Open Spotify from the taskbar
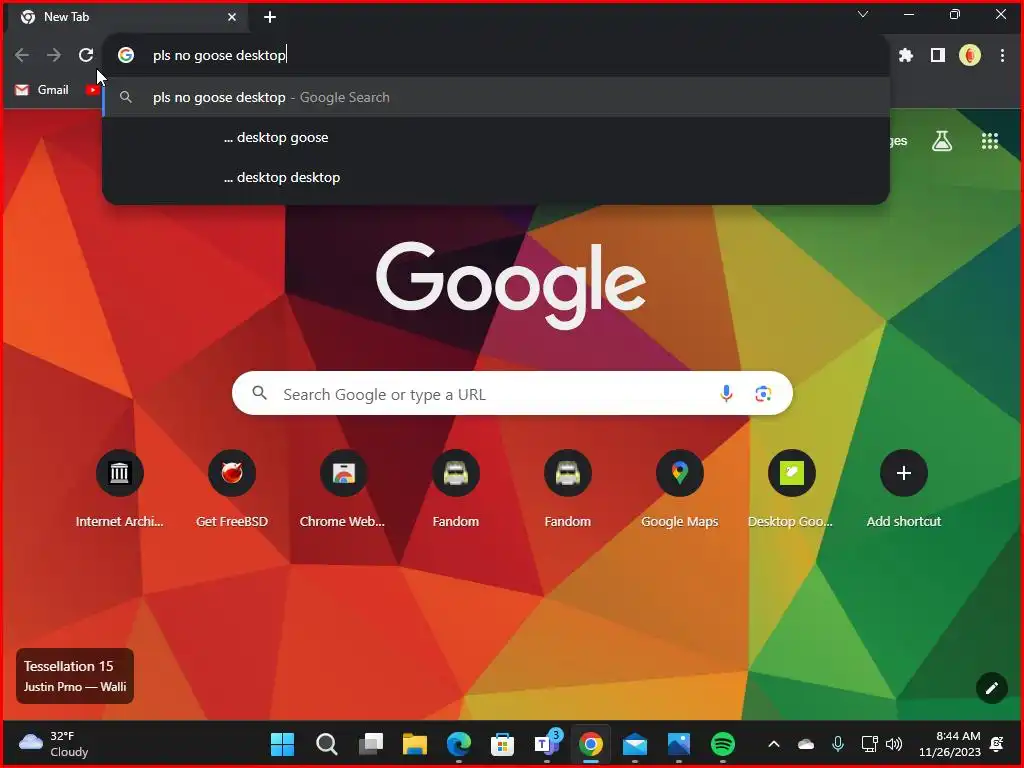 [x=722, y=744]
